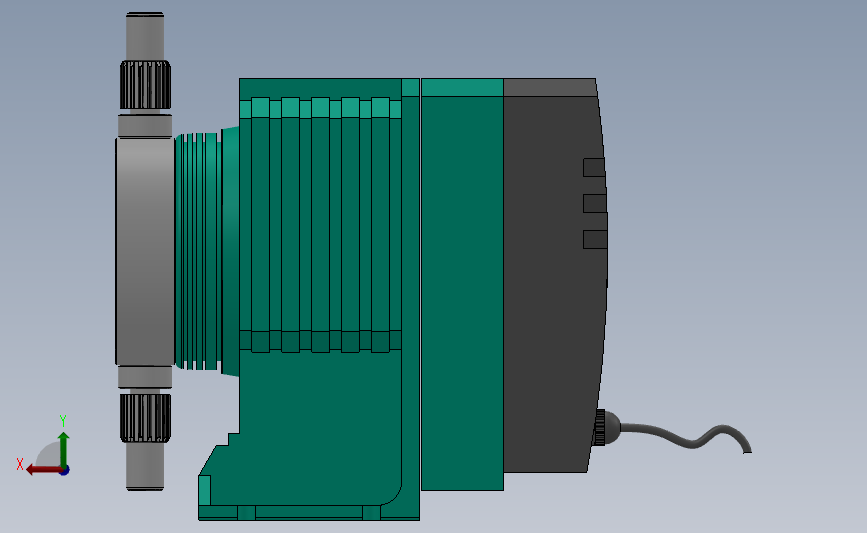The height and width of the screenshot is (533, 867).
Task: Select the top gray tube fitting
Action: coord(145,36)
